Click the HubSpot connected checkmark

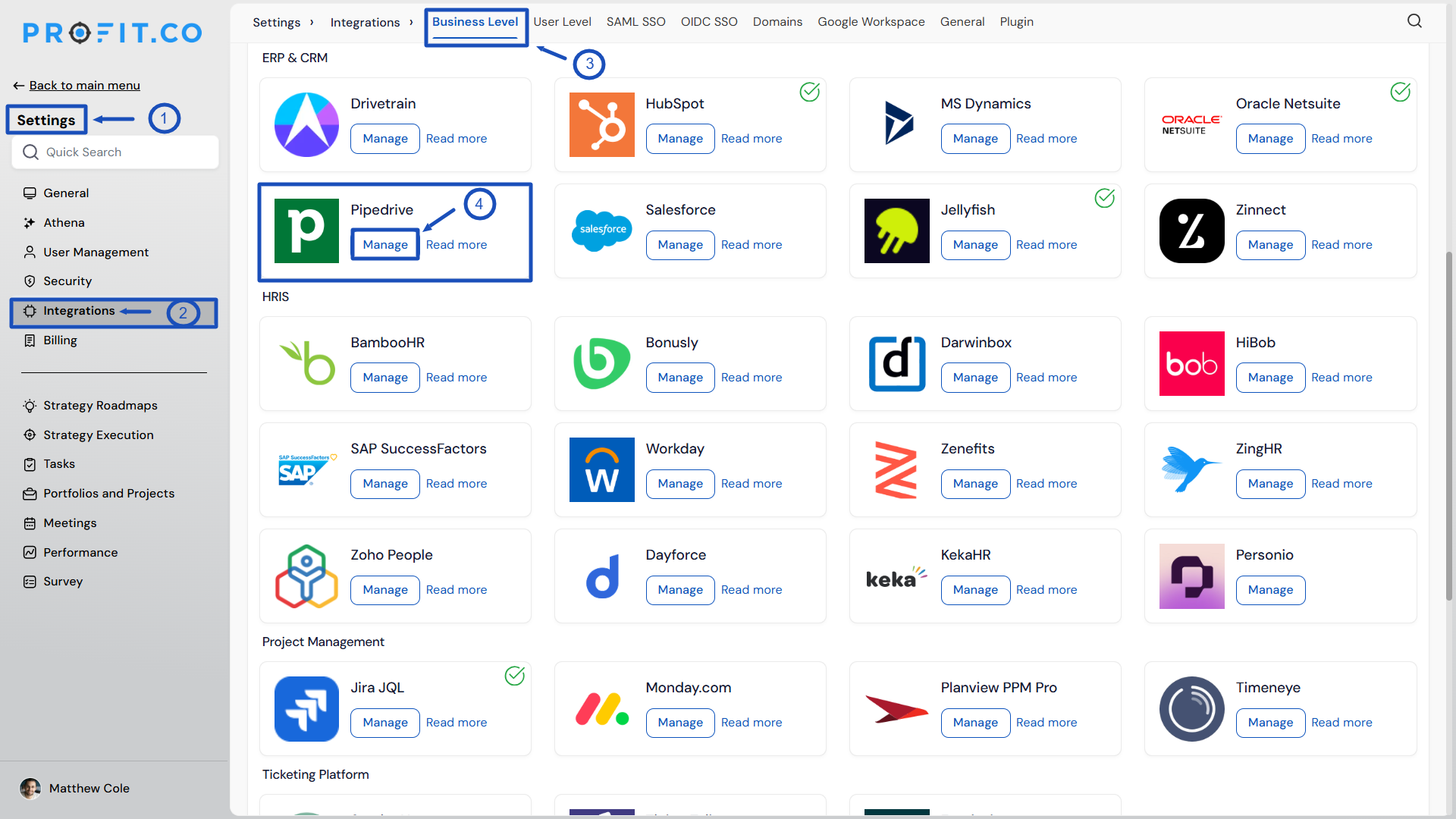[809, 92]
